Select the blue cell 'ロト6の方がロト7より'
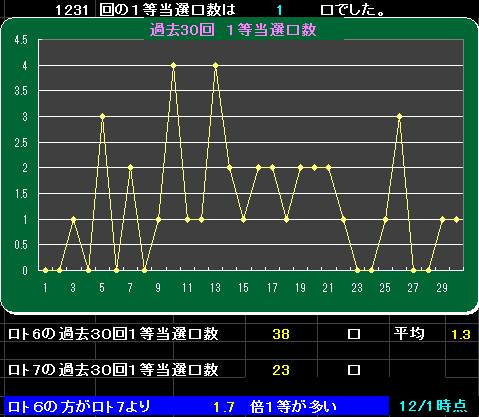This screenshot has height=417, width=479. [79, 406]
